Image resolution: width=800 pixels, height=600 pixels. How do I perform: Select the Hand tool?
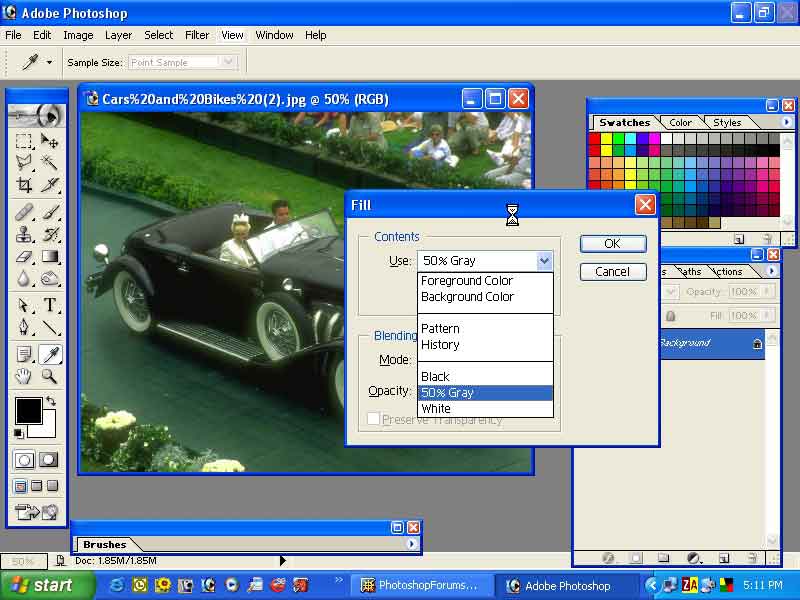click(24, 377)
